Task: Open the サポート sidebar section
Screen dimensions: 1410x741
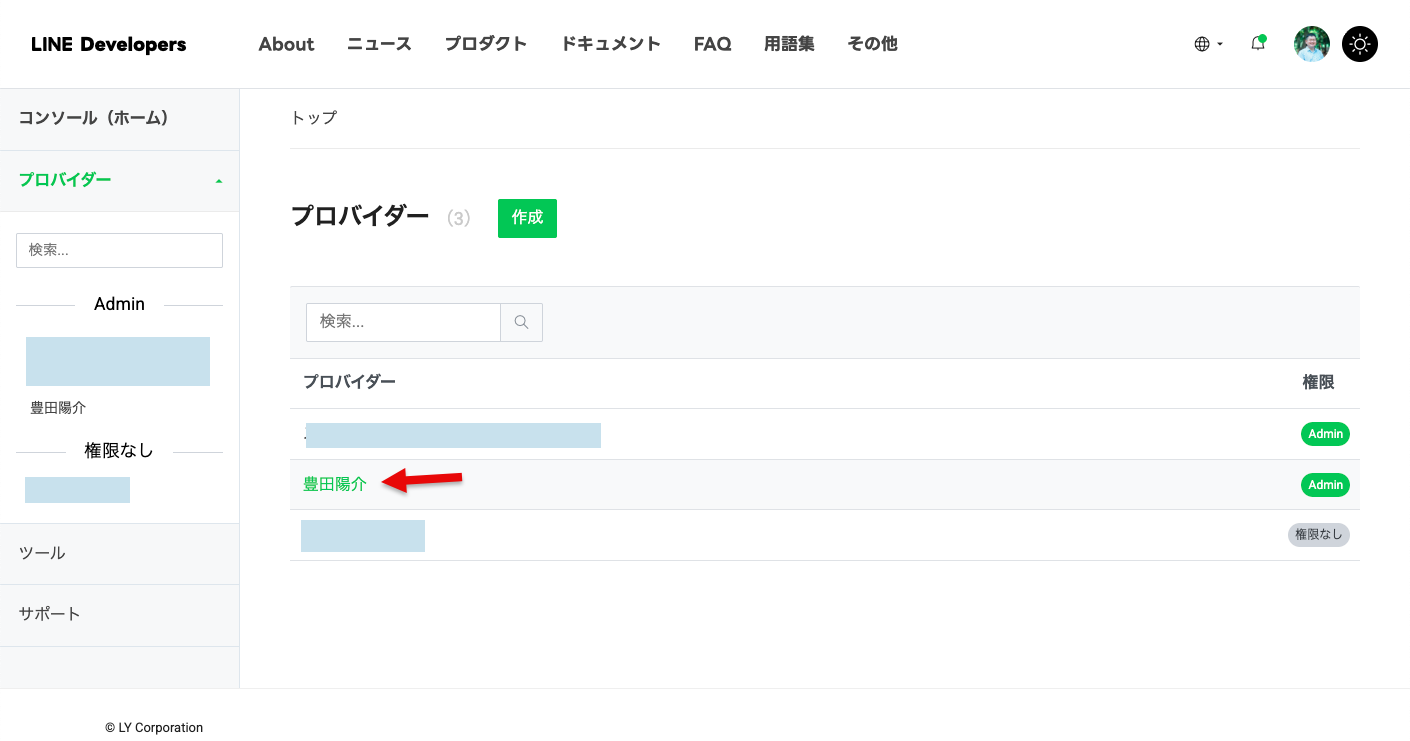Action: click(120, 614)
